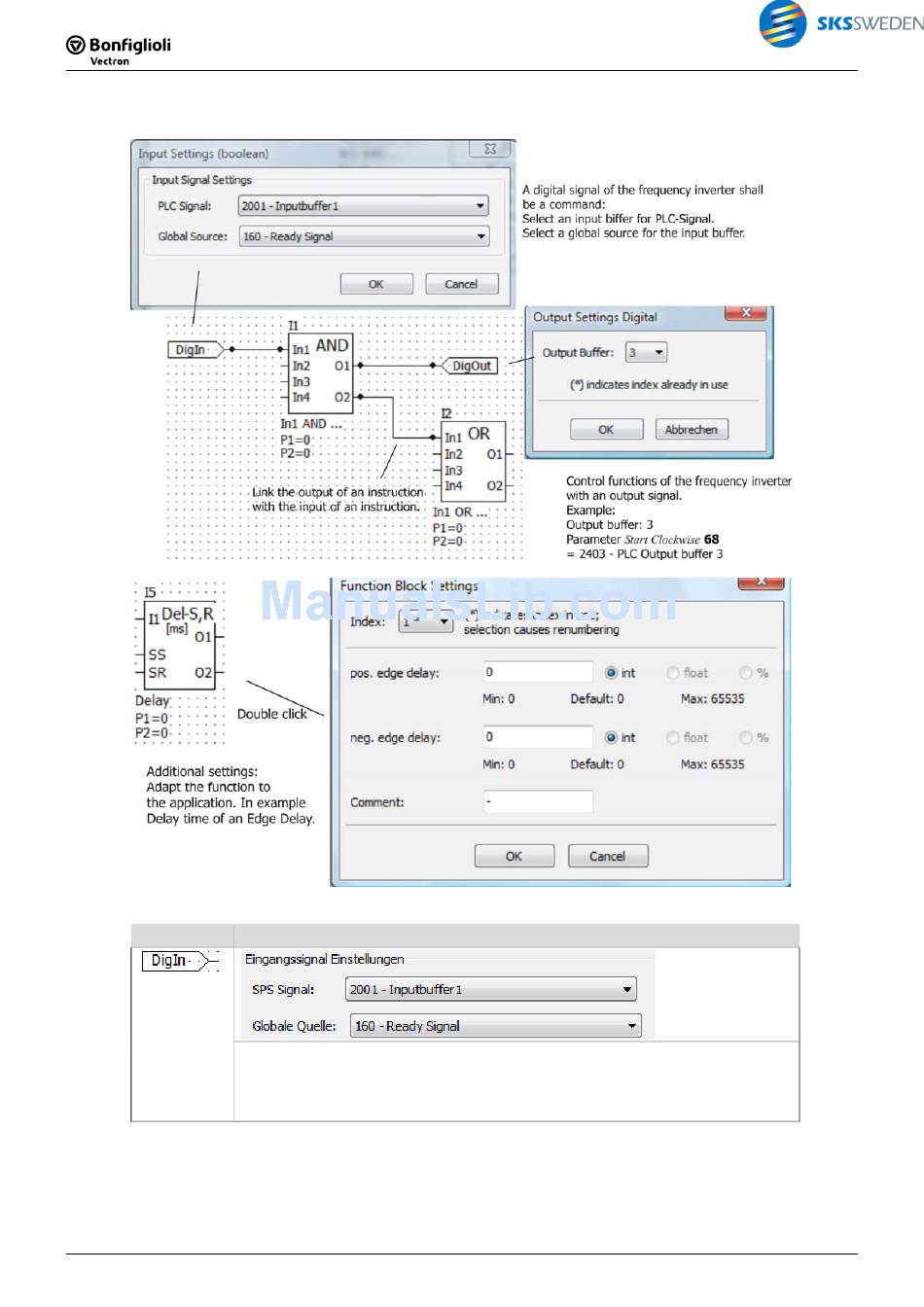Click the Comment input field
The image size is (924, 1307).
[538, 802]
